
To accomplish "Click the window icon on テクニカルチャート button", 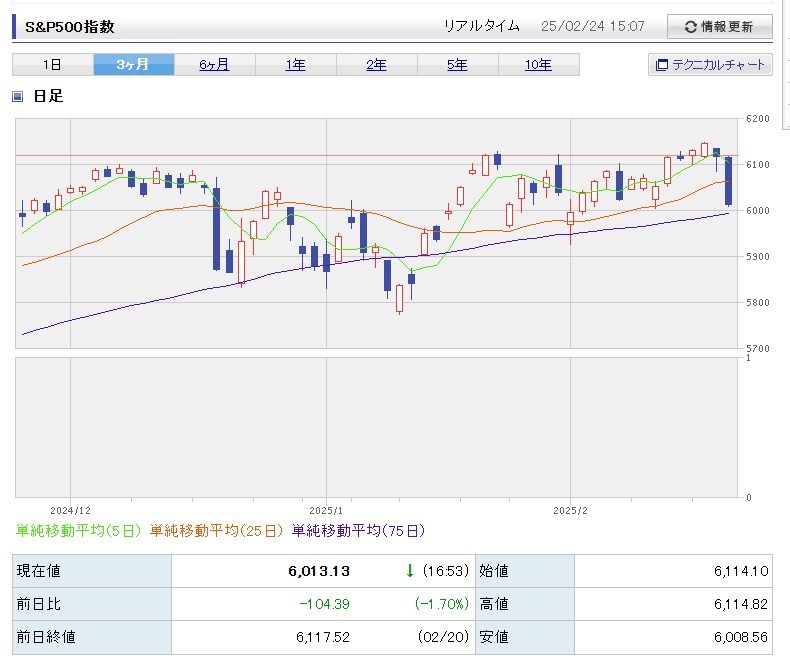I will coord(661,65).
